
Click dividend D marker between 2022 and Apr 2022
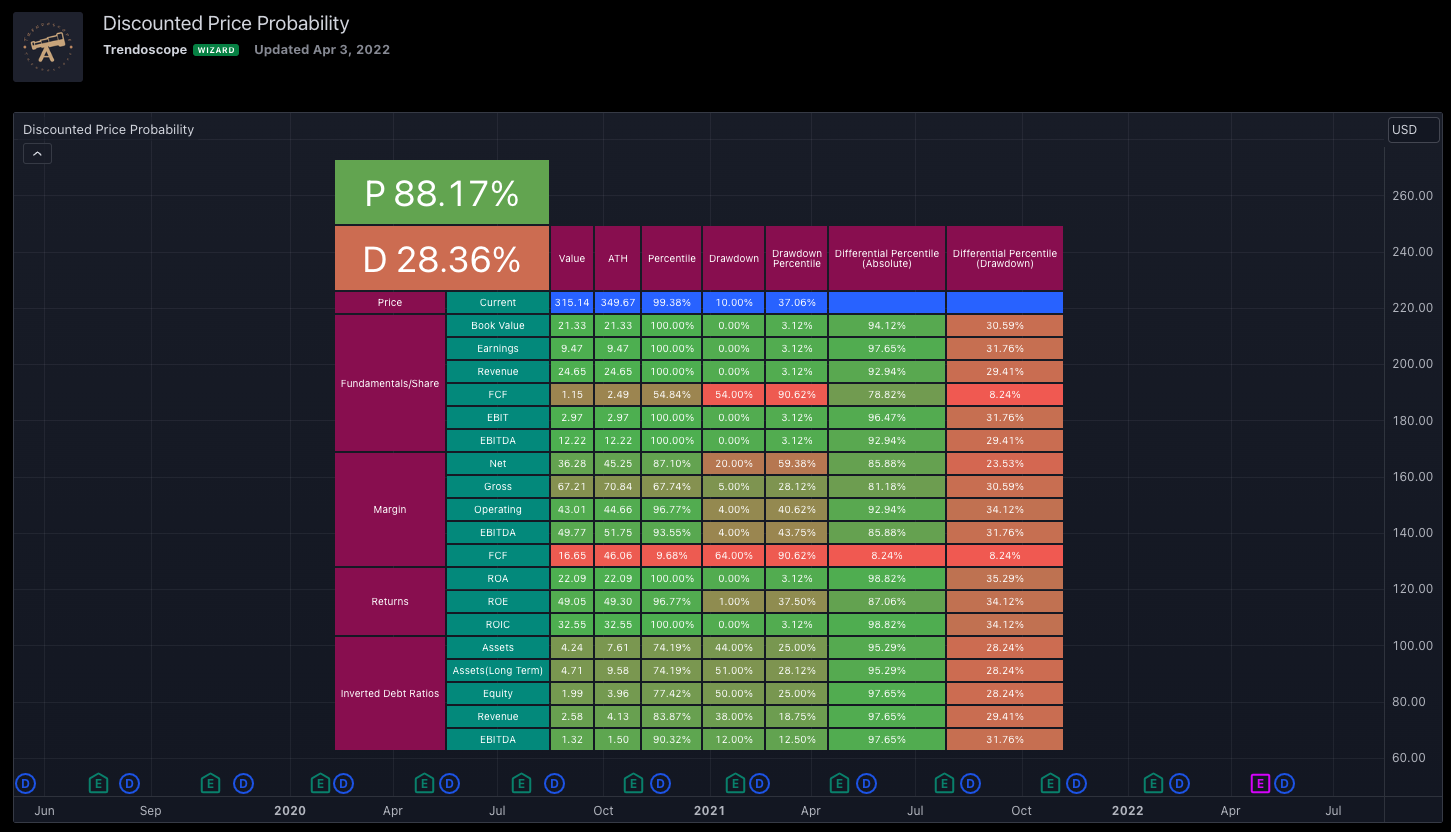click(1180, 783)
